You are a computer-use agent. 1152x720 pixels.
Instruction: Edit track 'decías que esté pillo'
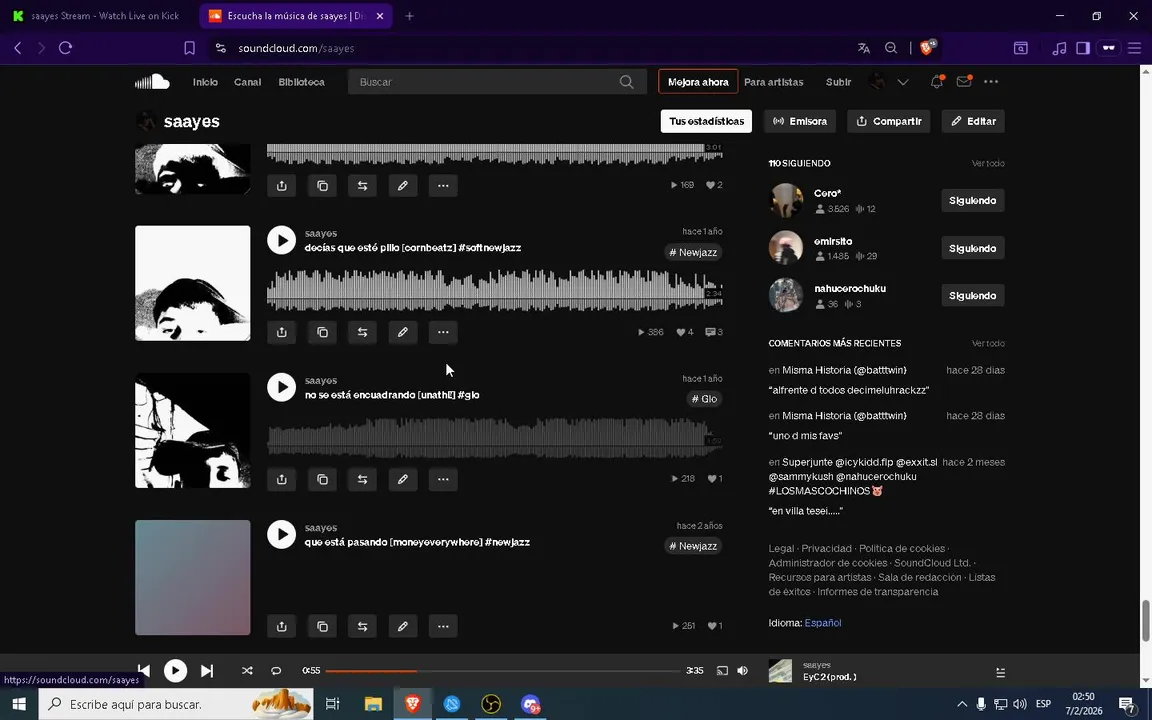pos(403,332)
